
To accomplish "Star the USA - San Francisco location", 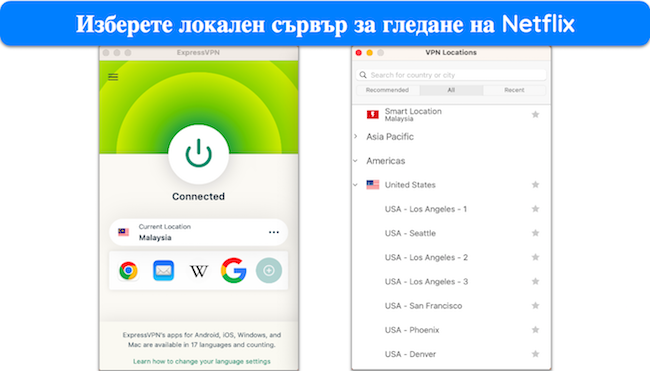I will point(535,306).
